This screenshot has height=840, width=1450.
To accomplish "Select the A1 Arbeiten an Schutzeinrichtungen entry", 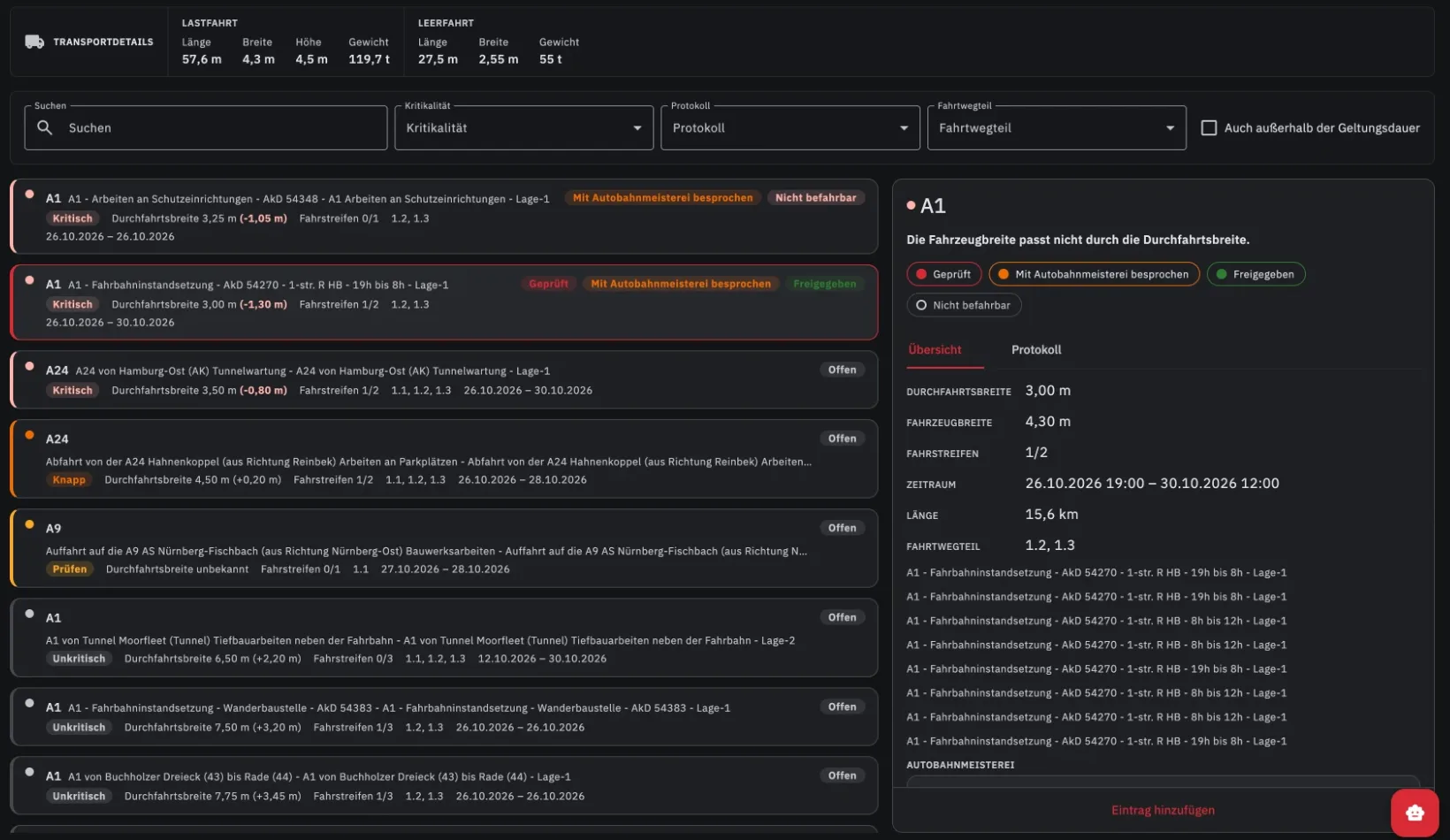I will coord(444,217).
